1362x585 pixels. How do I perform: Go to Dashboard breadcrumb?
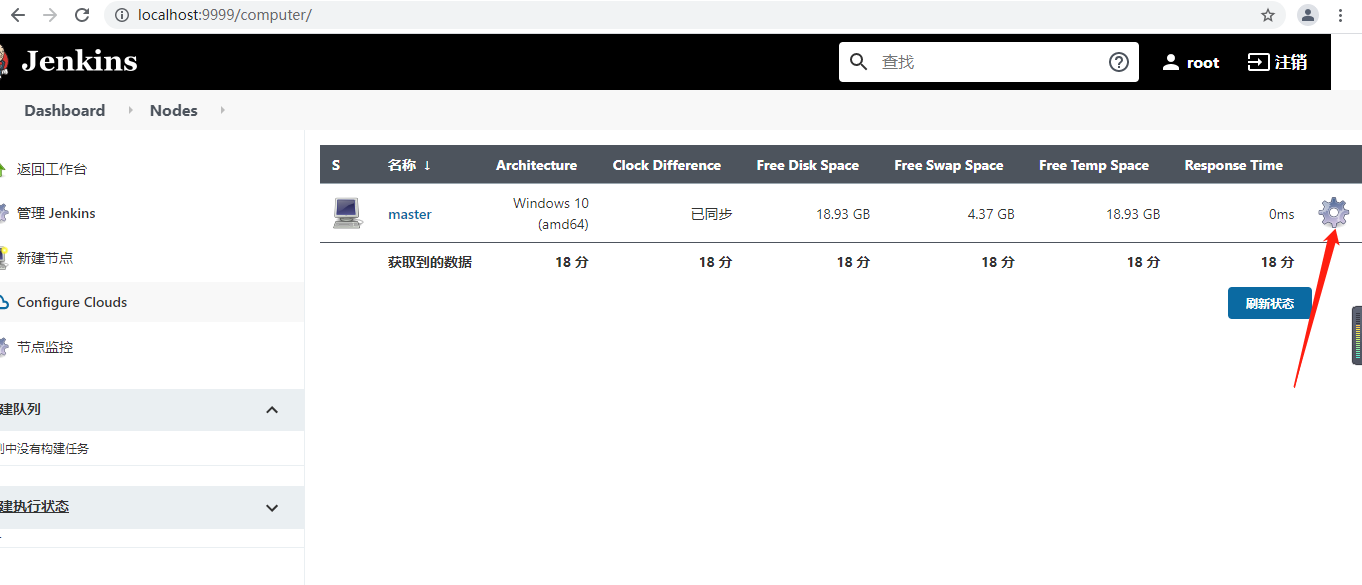pyautogui.click(x=65, y=110)
